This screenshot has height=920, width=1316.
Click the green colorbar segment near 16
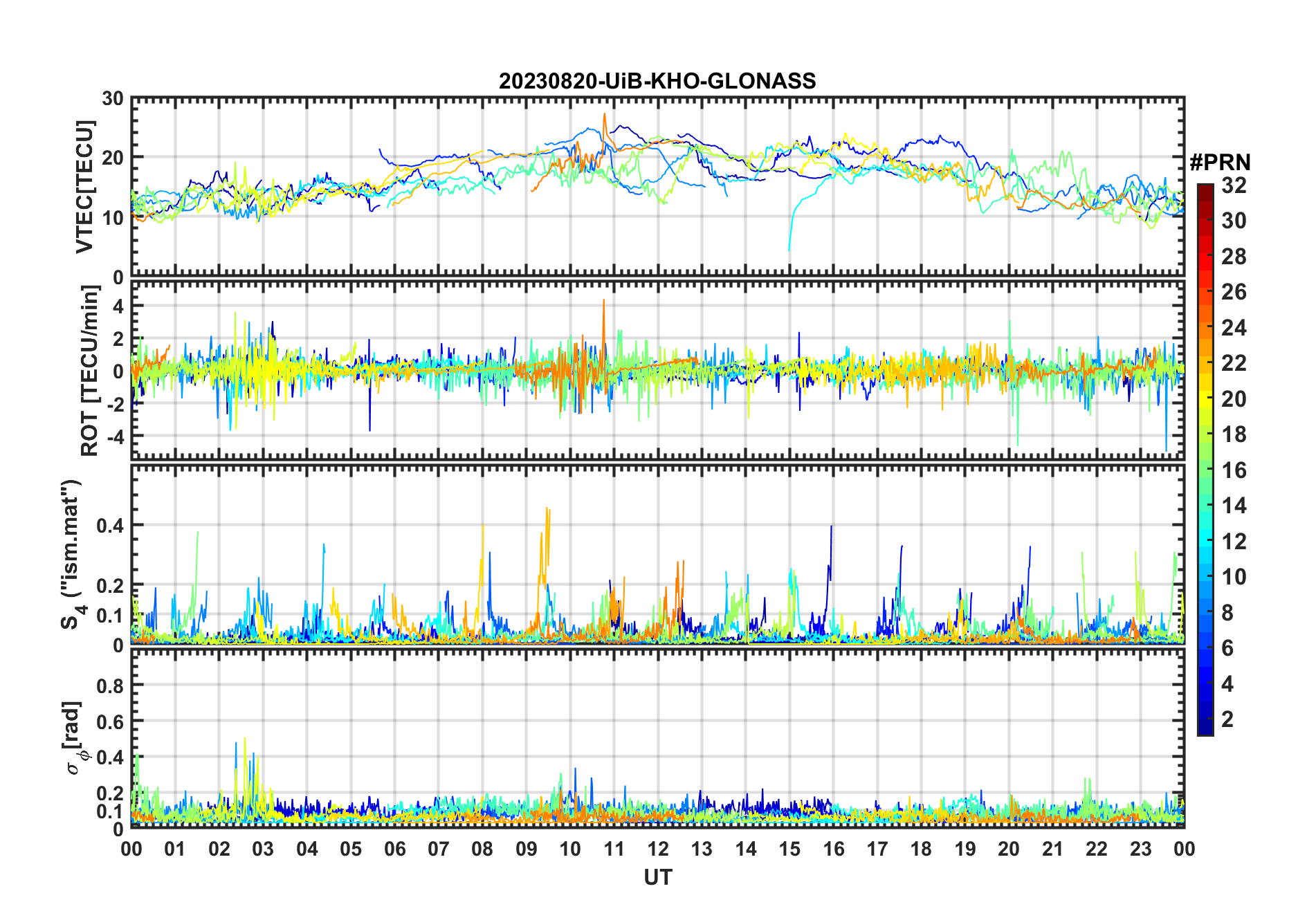(x=1205, y=469)
